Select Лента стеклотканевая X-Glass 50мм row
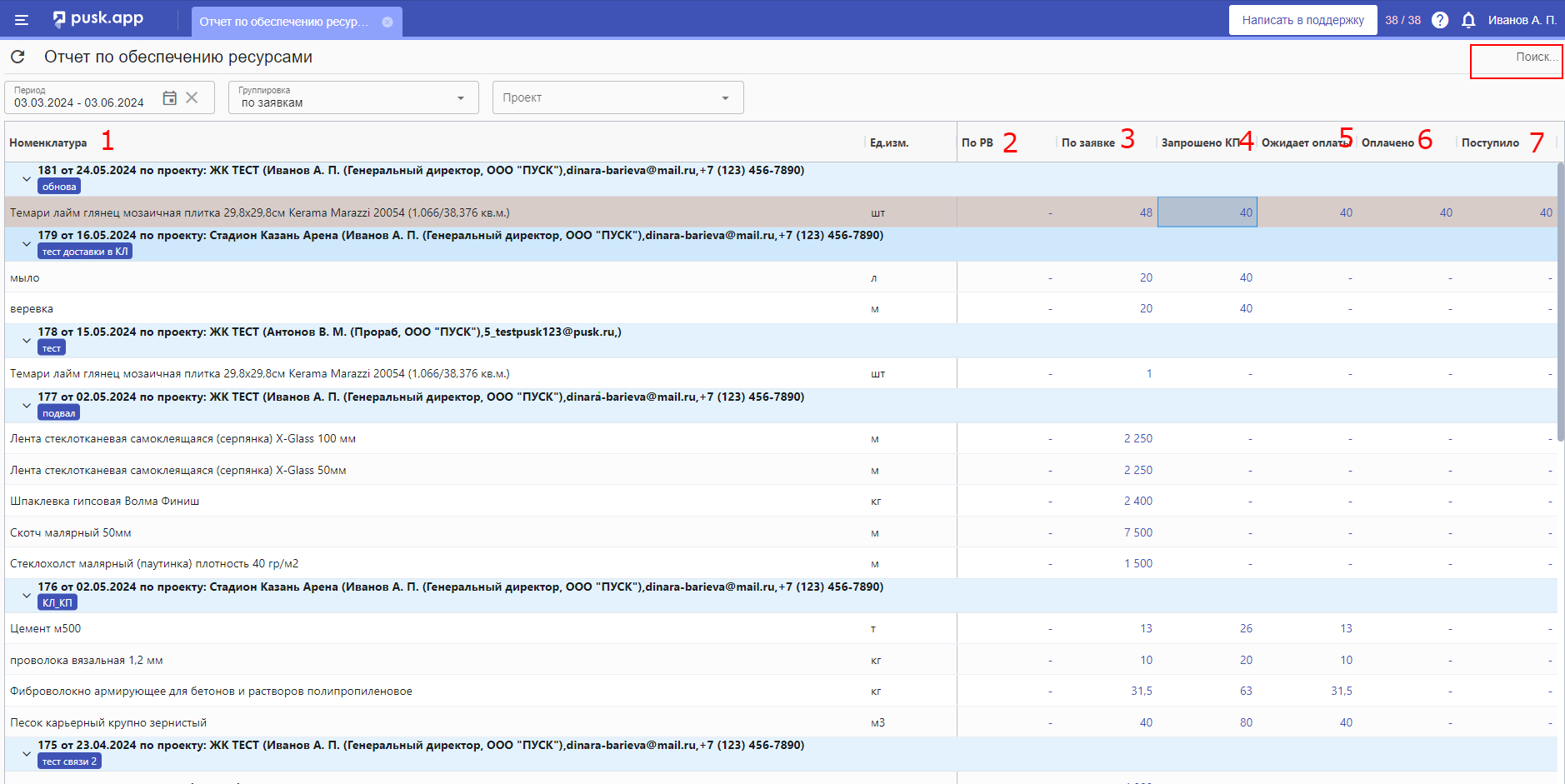 [x=781, y=470]
